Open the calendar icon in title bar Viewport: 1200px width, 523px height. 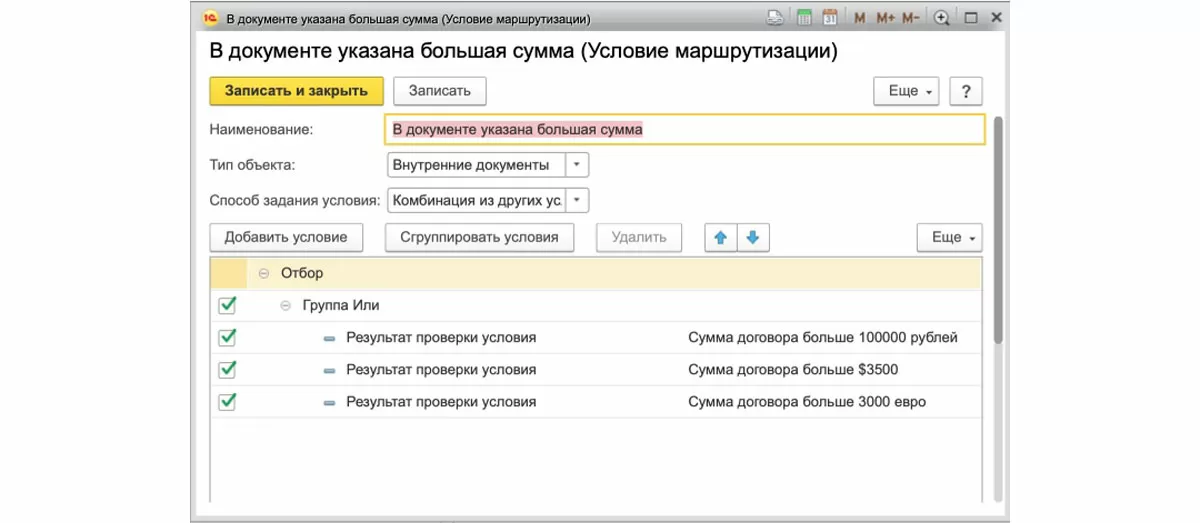click(830, 18)
